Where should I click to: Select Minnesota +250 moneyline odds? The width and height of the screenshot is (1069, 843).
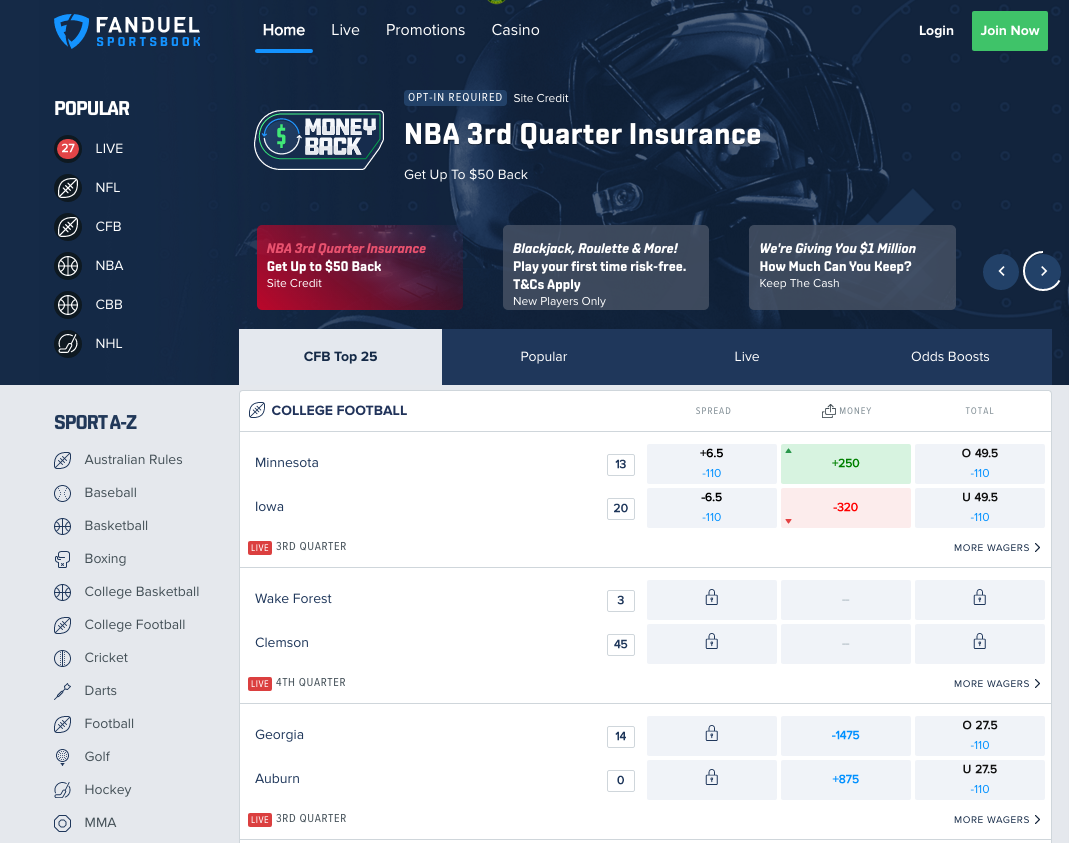point(845,463)
